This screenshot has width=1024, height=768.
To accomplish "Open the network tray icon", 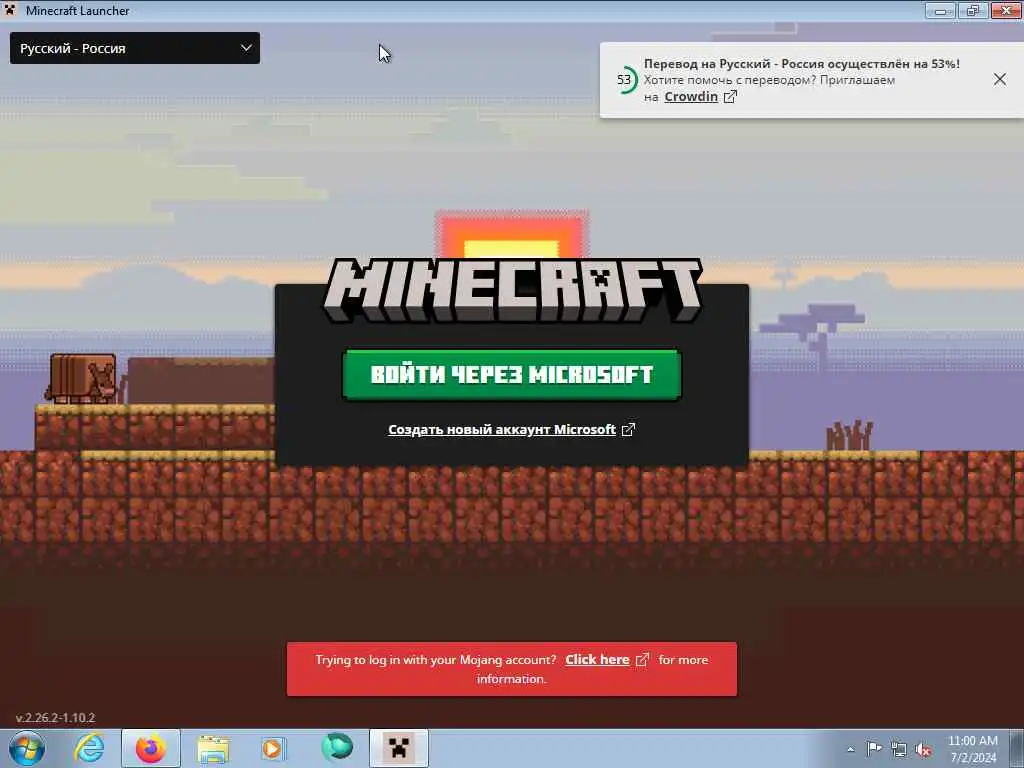I will click(x=899, y=749).
